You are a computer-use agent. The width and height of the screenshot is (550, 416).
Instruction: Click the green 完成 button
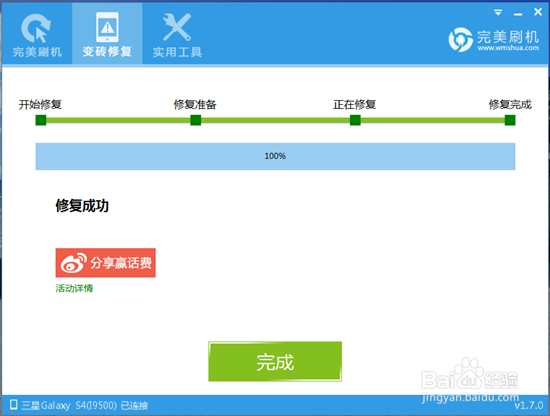pyautogui.click(x=275, y=362)
